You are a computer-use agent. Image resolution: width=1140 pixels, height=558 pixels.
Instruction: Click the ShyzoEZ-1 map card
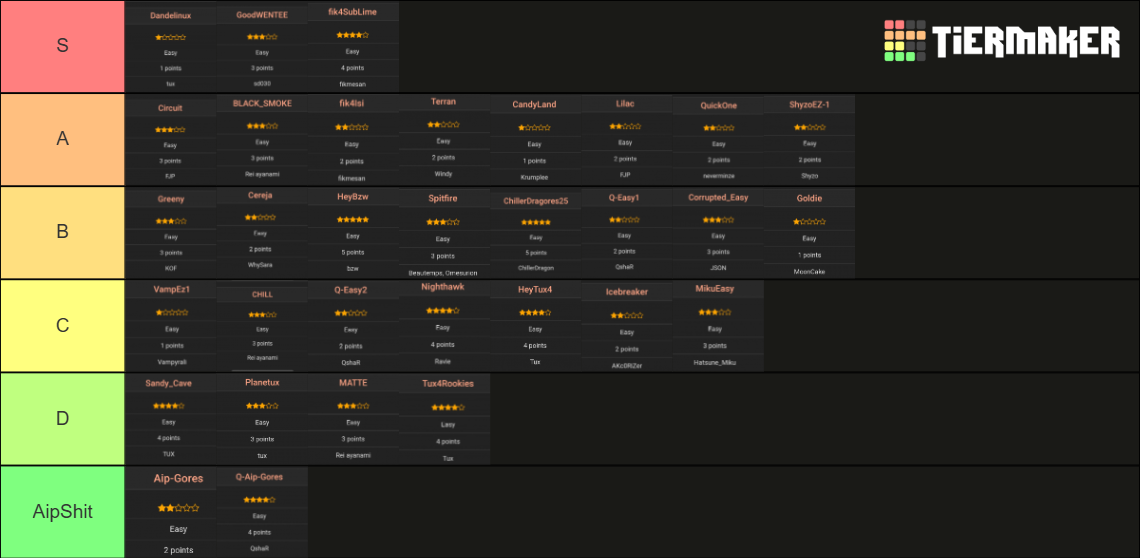[x=809, y=140]
